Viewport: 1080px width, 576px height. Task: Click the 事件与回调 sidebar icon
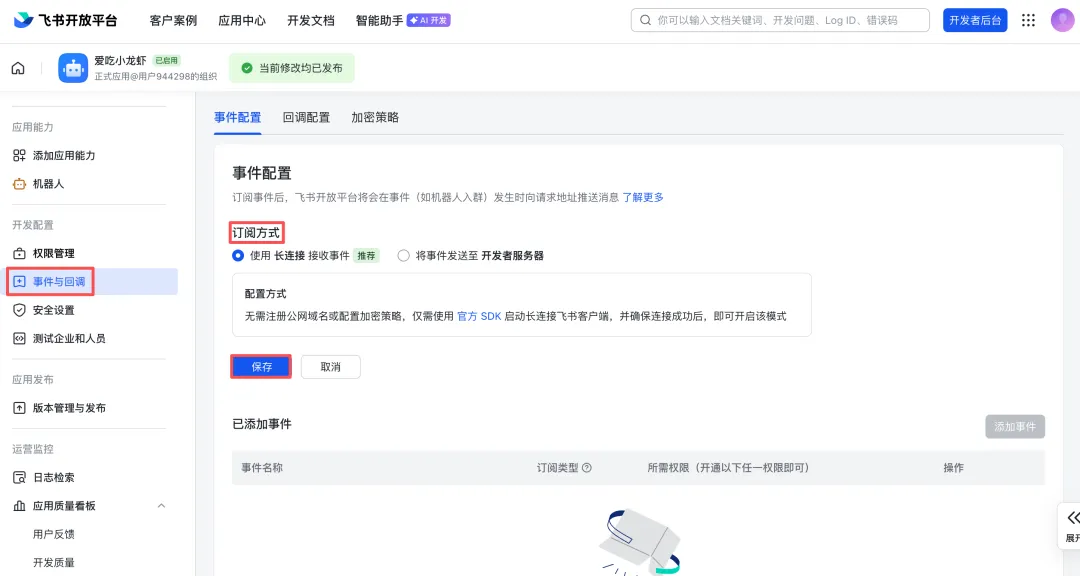pyautogui.click(x=19, y=281)
